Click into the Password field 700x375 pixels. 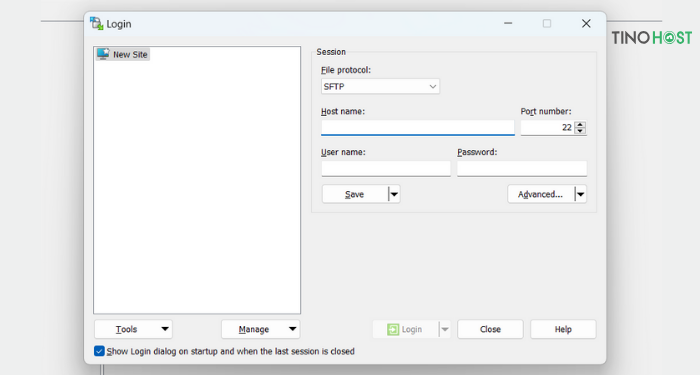[x=521, y=169]
